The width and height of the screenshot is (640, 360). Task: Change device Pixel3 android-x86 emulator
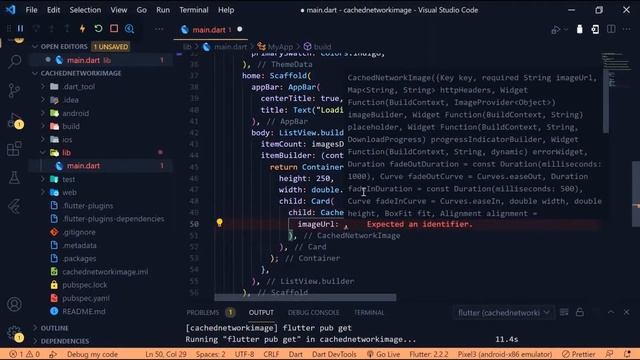[504, 354]
